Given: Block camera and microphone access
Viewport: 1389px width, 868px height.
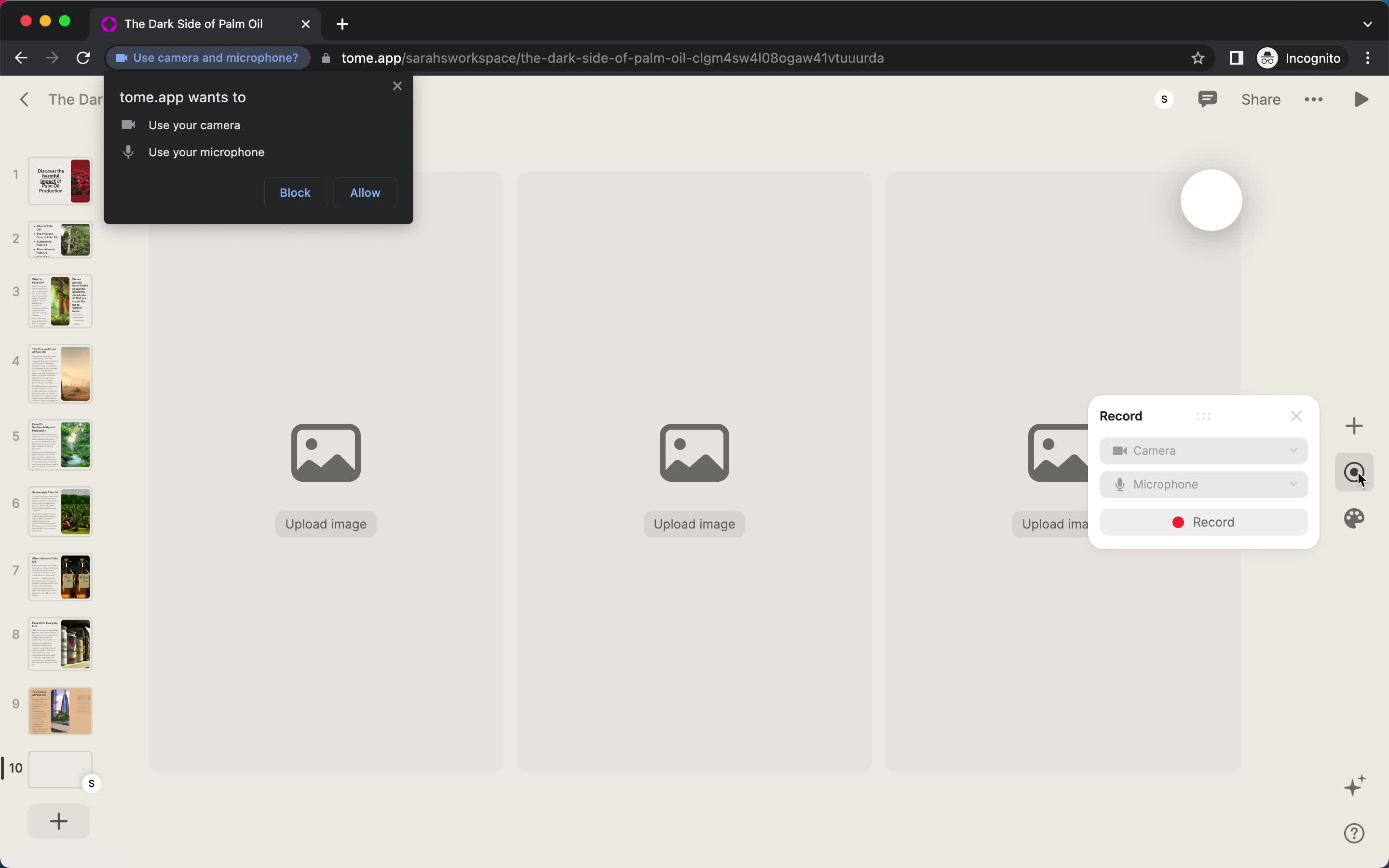Looking at the screenshot, I should 294,192.
